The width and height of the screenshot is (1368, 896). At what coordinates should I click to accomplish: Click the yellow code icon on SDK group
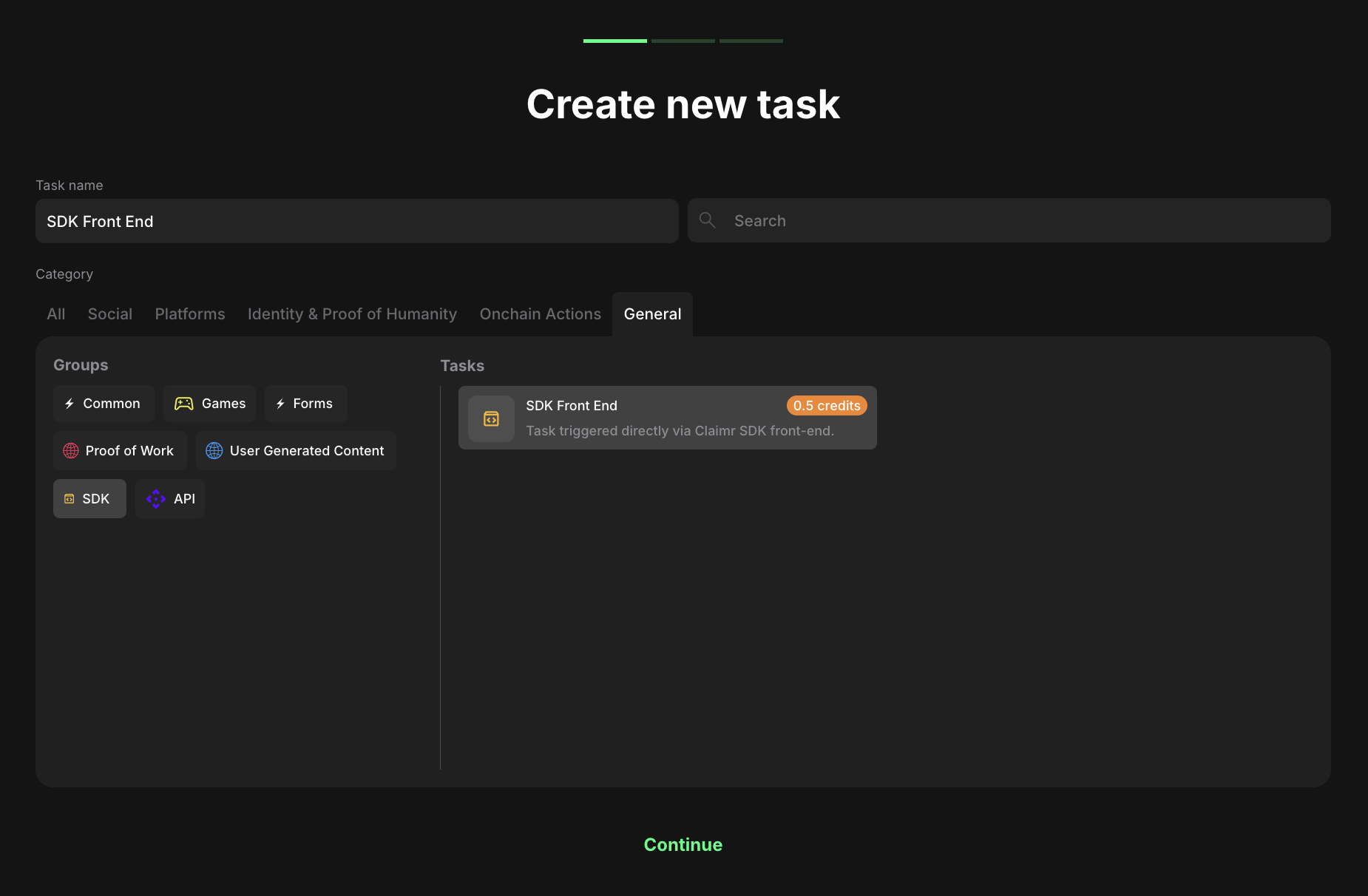pyautogui.click(x=70, y=499)
